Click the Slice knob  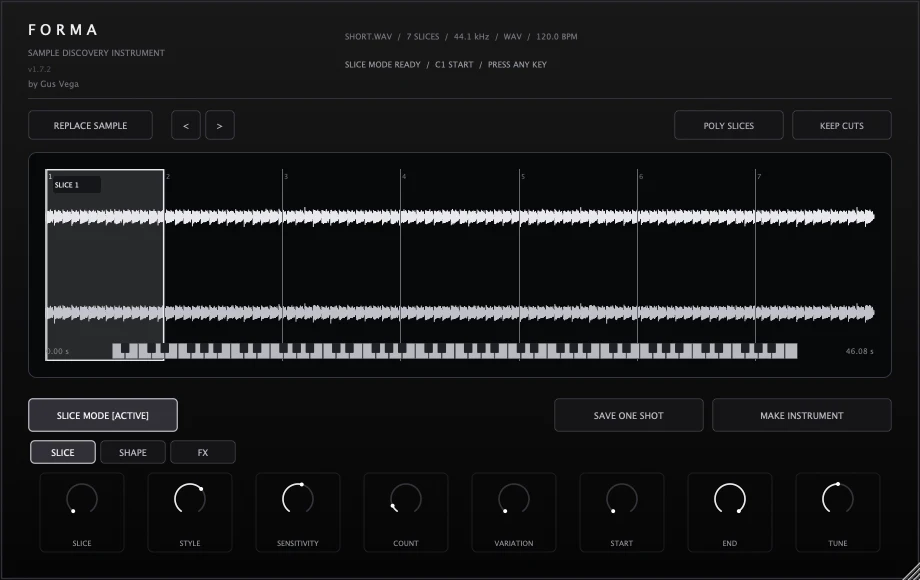click(82, 499)
